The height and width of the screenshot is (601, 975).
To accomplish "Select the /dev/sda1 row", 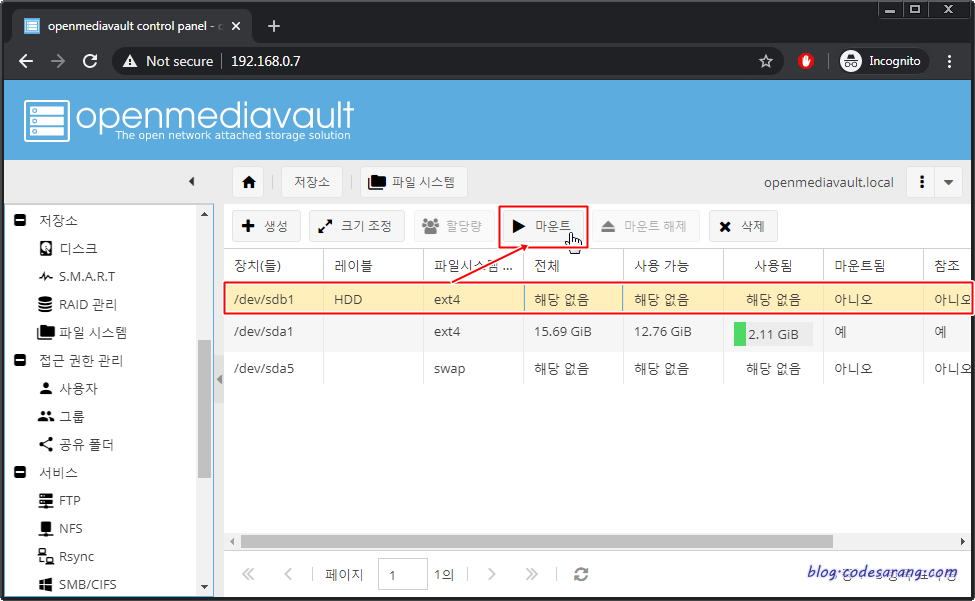I will pyautogui.click(x=598, y=332).
